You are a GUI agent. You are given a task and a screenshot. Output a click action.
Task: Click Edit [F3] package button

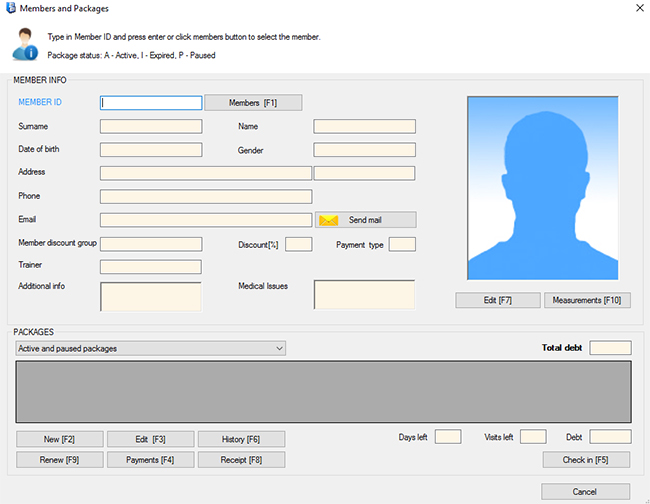pyautogui.click(x=150, y=439)
